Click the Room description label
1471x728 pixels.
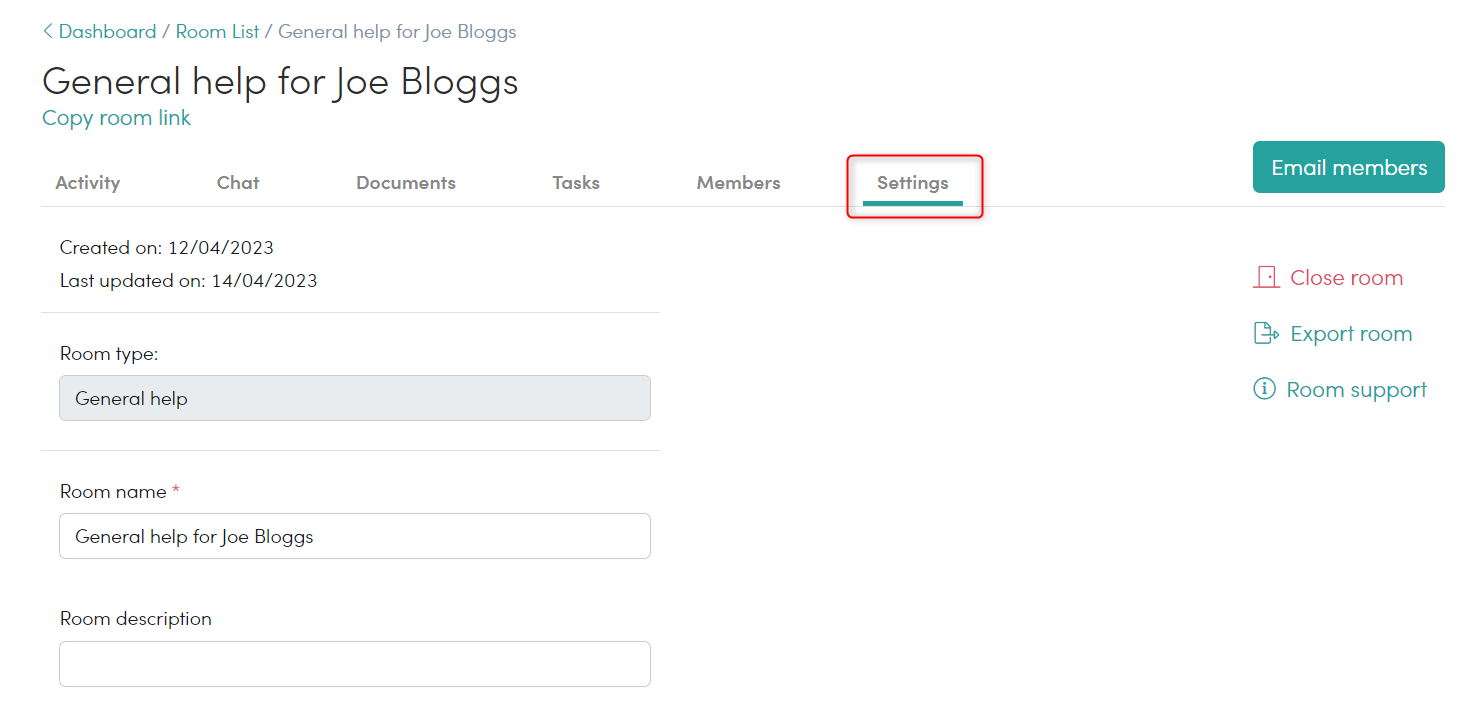click(136, 619)
